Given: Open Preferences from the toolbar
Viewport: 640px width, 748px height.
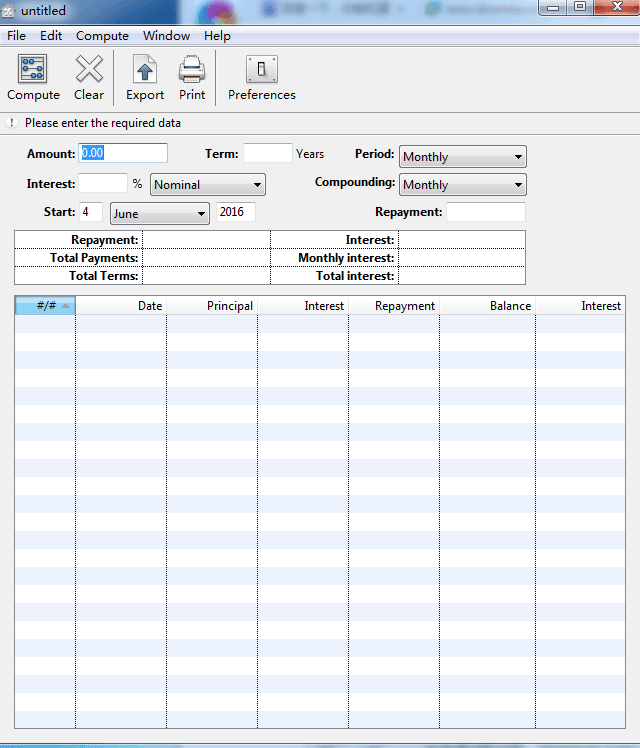Looking at the screenshot, I should pyautogui.click(x=262, y=70).
